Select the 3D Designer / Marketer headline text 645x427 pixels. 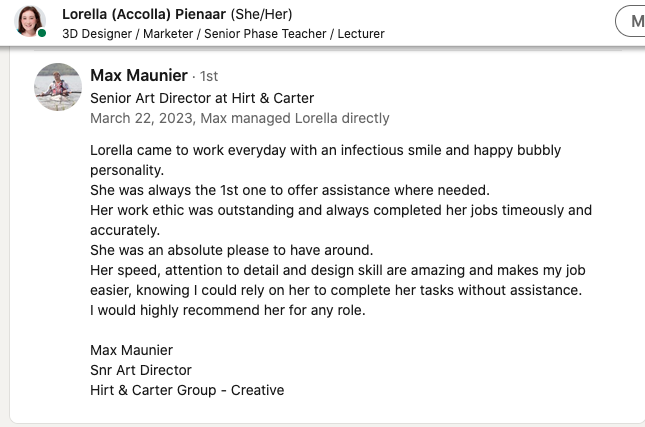[x=223, y=34]
